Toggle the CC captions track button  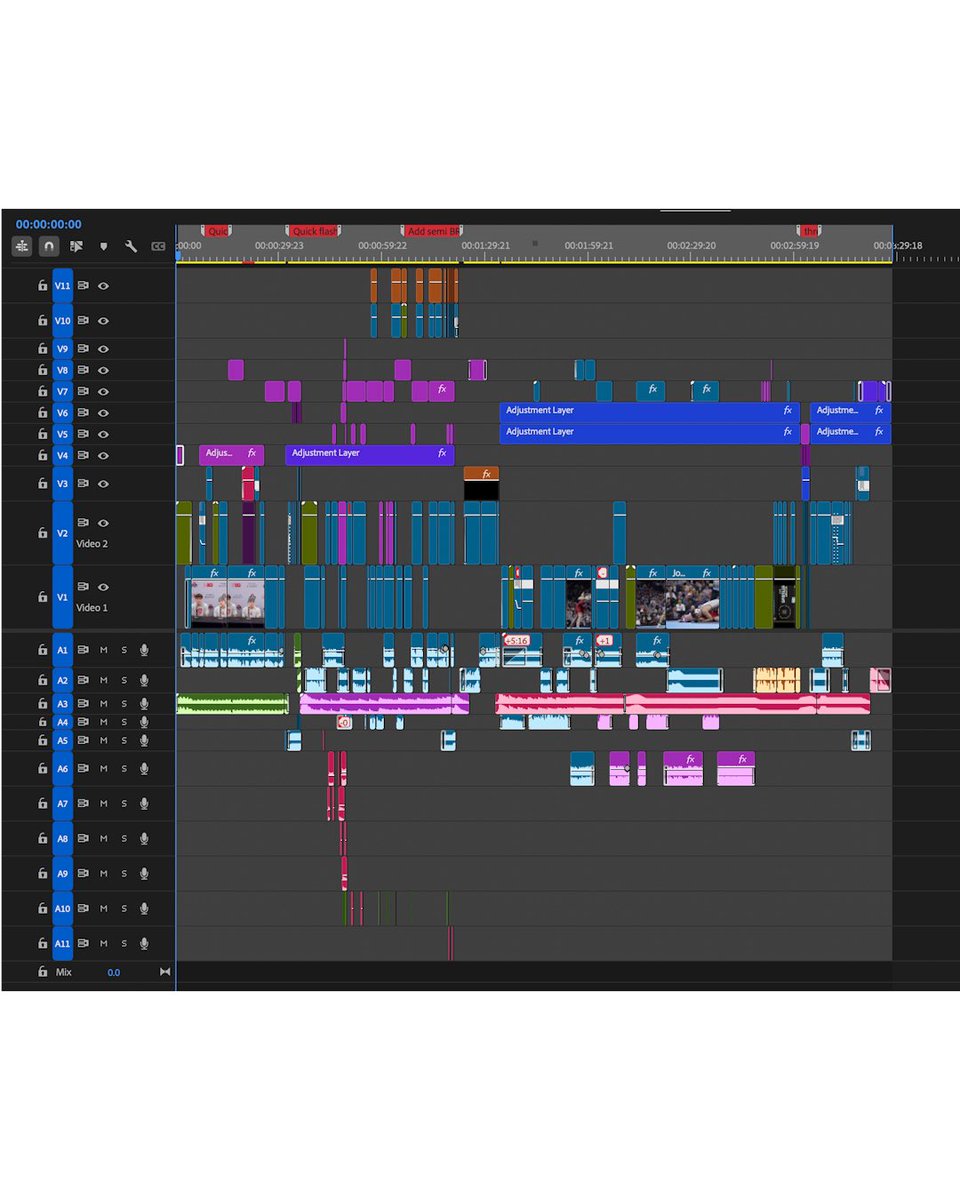(x=158, y=246)
